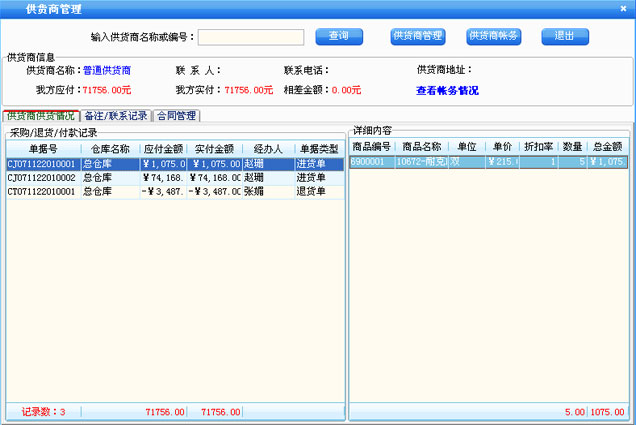
Task: Select record CJ071122010002 row
Action: click(40, 177)
